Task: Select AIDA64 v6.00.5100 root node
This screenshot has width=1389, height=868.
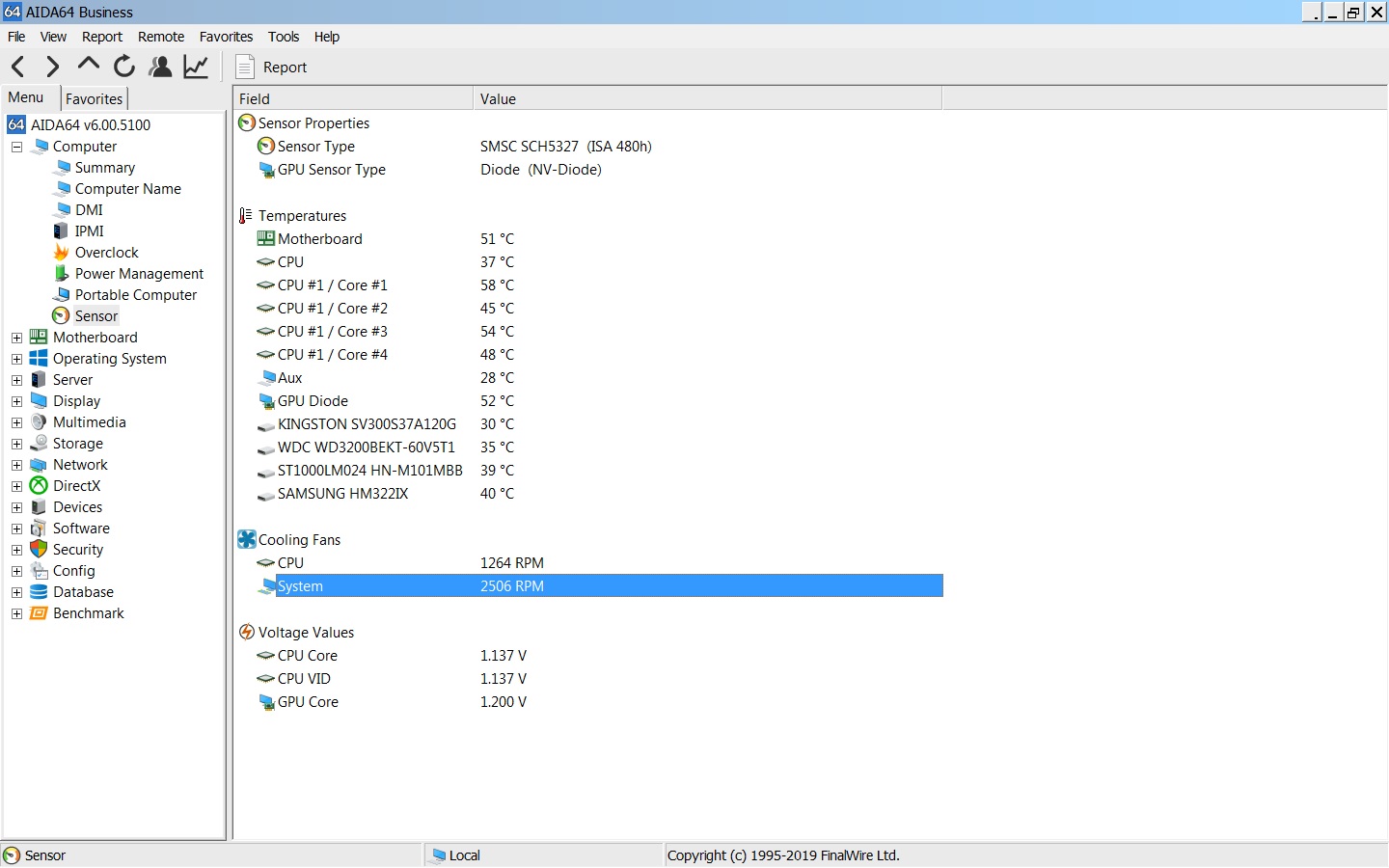Action: coord(91,124)
